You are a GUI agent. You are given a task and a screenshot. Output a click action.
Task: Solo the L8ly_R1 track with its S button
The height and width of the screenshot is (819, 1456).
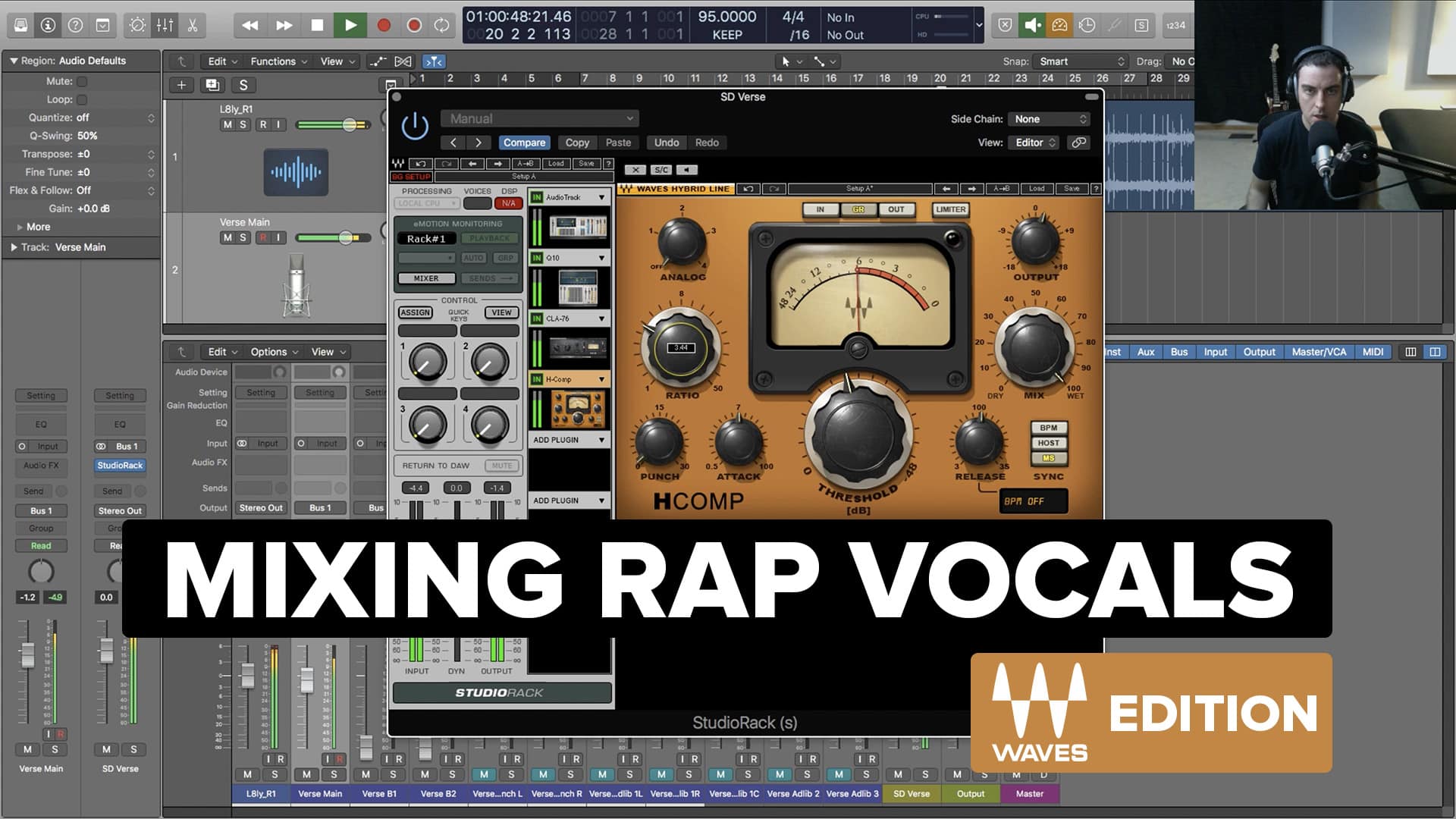243,124
